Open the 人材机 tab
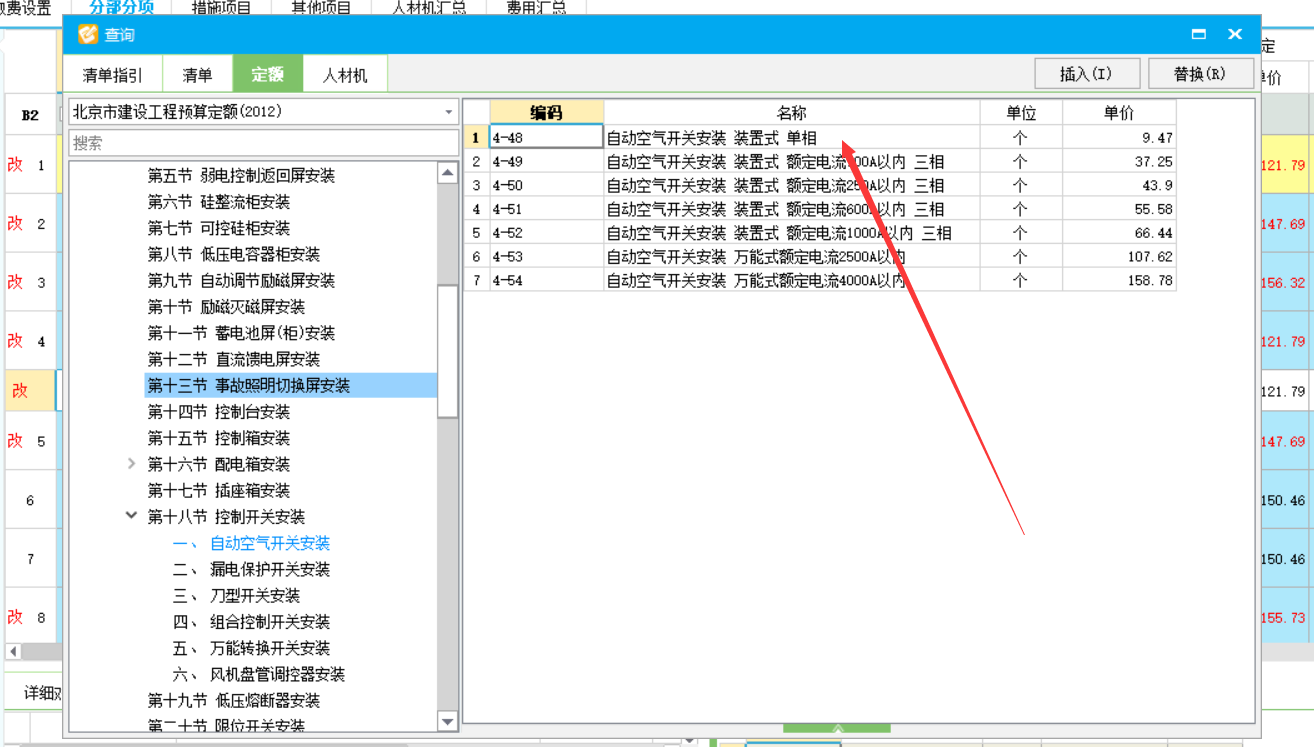The width and height of the screenshot is (1314, 747). [x=344, y=75]
